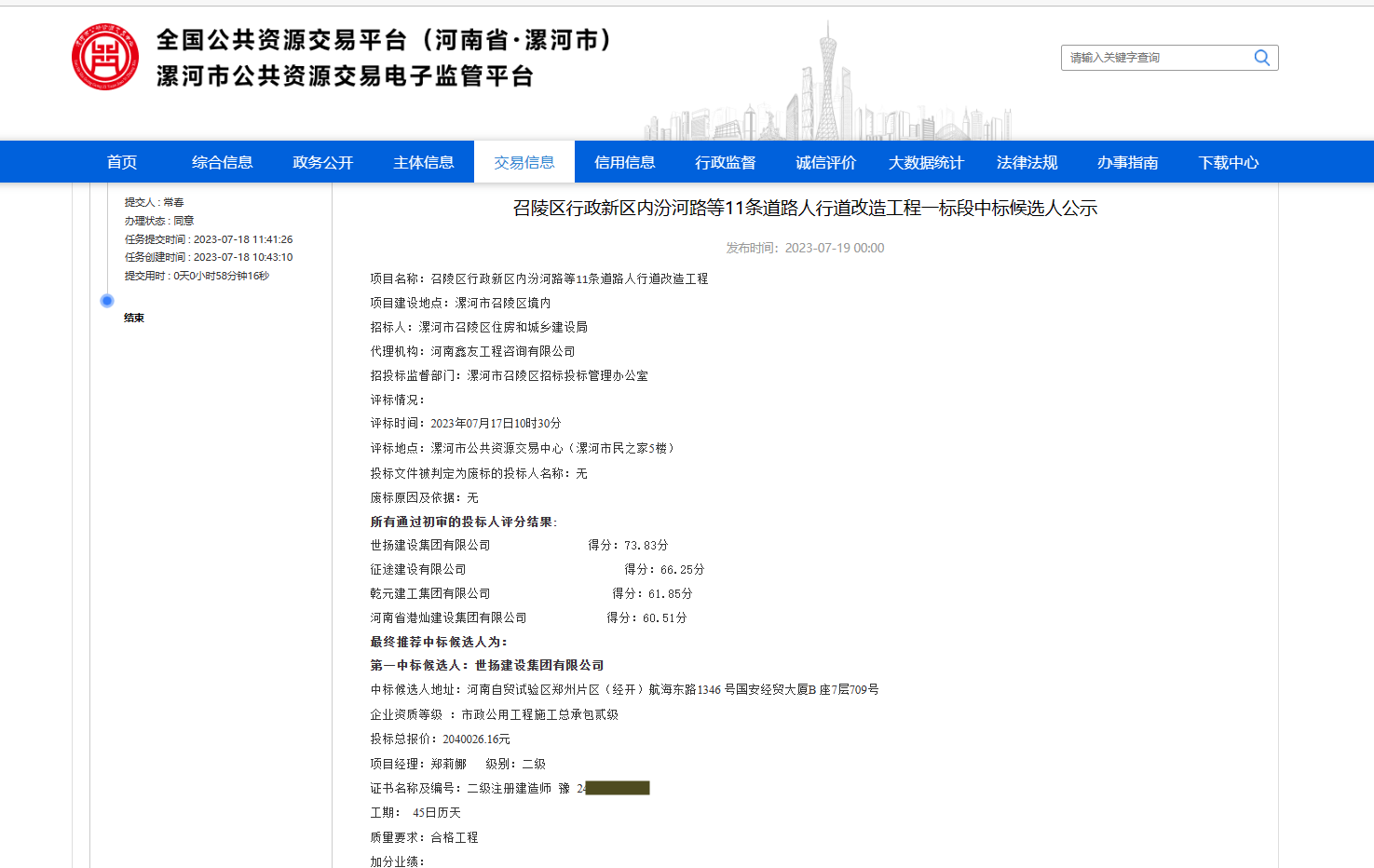Screen dimensions: 1374x868
Task: Click the blue timeline node dot
Action: click(106, 301)
